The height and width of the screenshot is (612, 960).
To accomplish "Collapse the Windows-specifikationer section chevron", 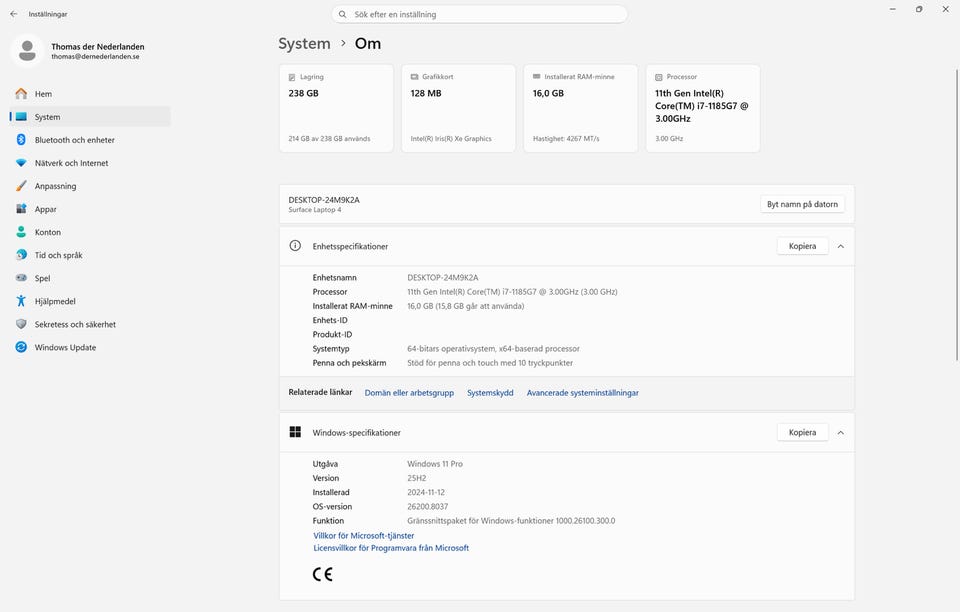I will pyautogui.click(x=840, y=433).
